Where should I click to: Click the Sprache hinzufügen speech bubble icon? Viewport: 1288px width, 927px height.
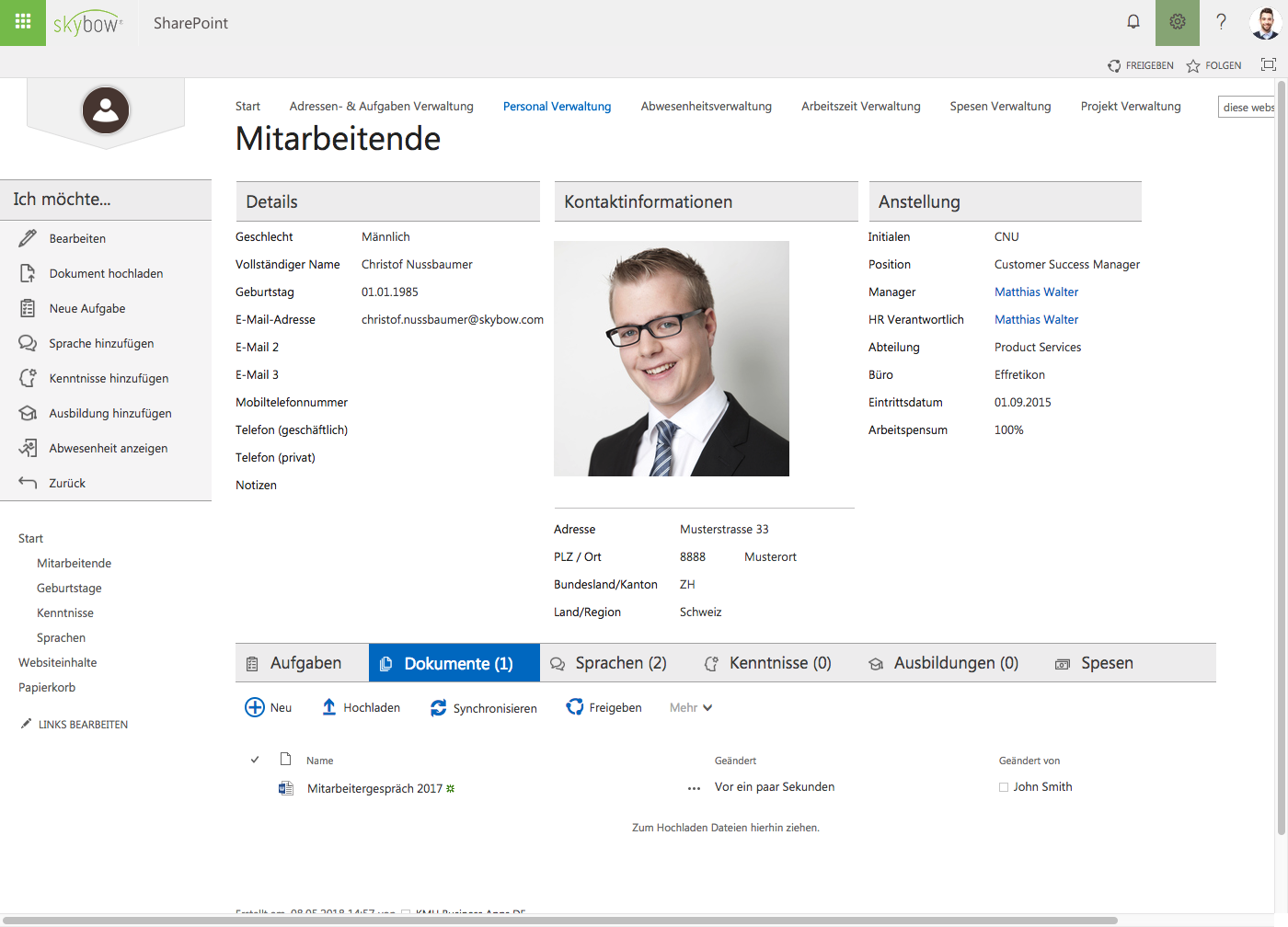coord(28,343)
